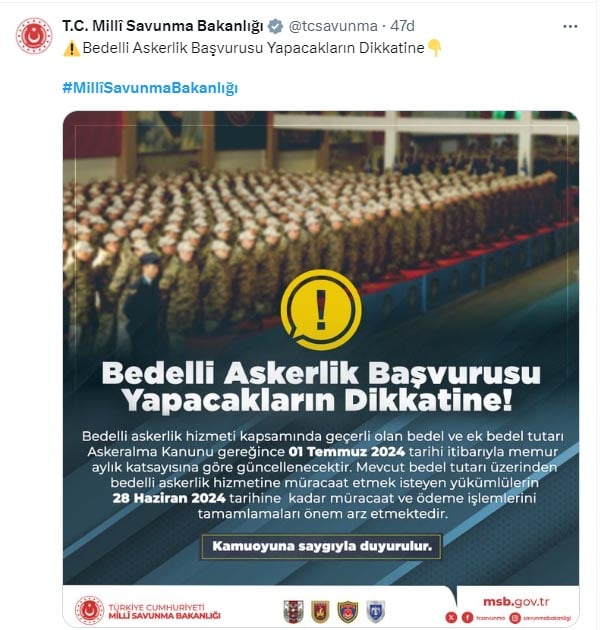Click the light blue Air Force emblem in footer

(376, 611)
